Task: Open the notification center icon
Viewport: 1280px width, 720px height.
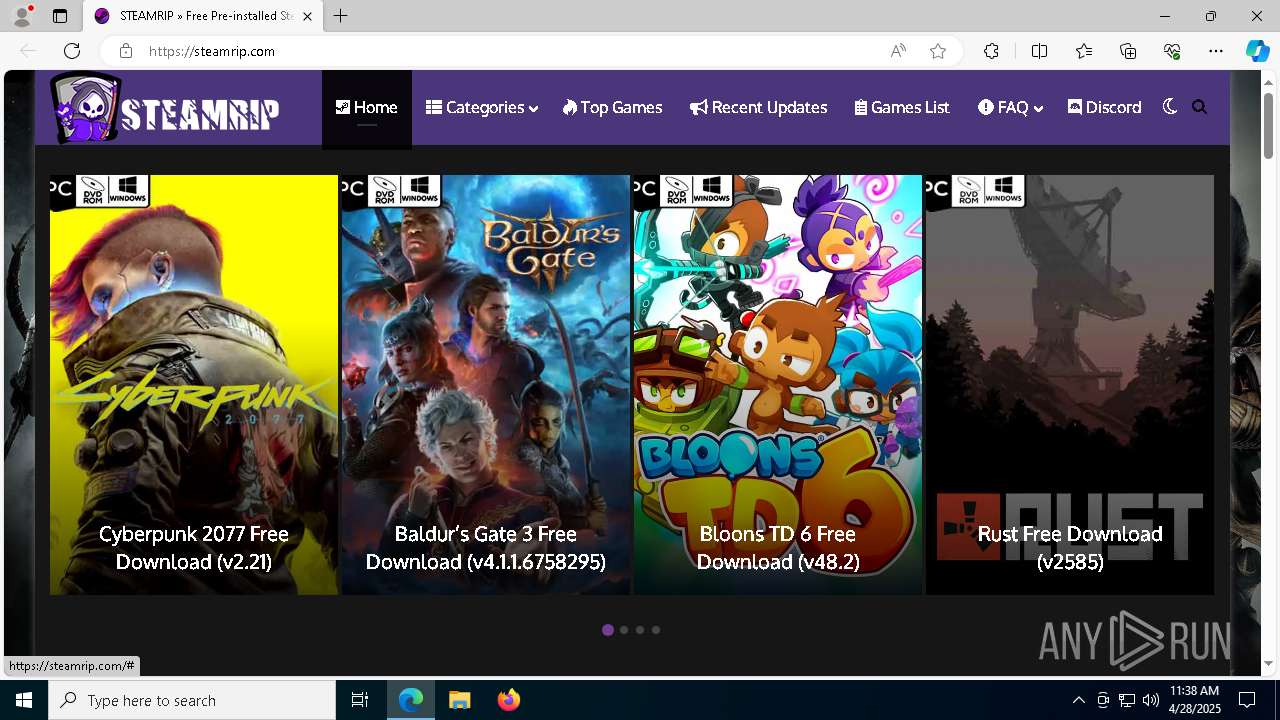Action: coord(1247,700)
